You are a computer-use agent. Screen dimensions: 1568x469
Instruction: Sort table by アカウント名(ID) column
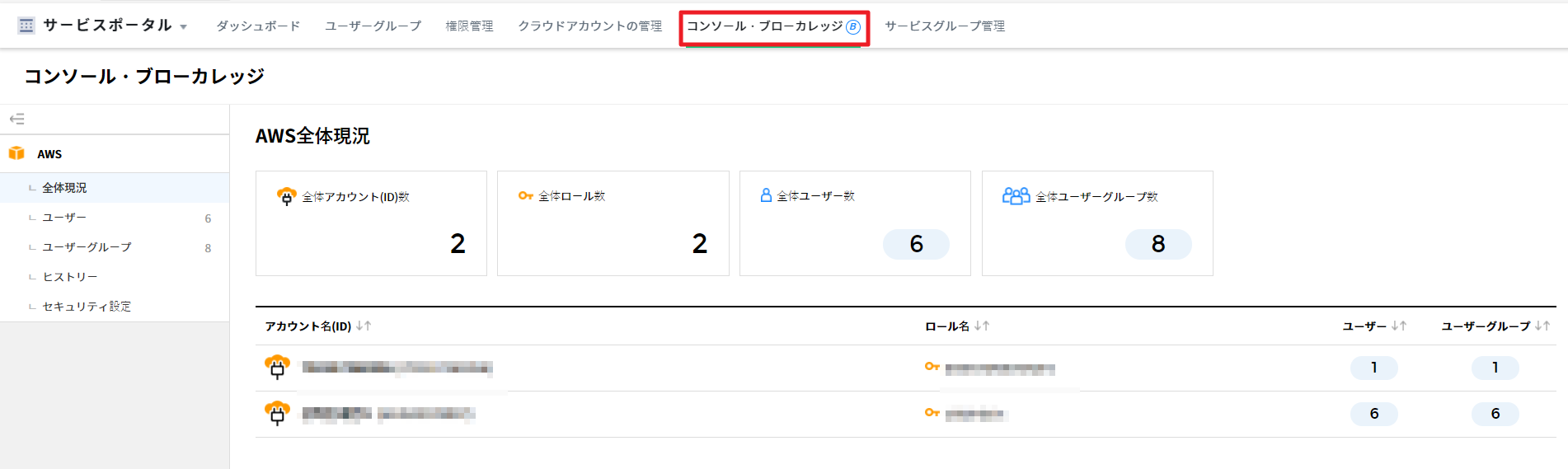tap(364, 326)
